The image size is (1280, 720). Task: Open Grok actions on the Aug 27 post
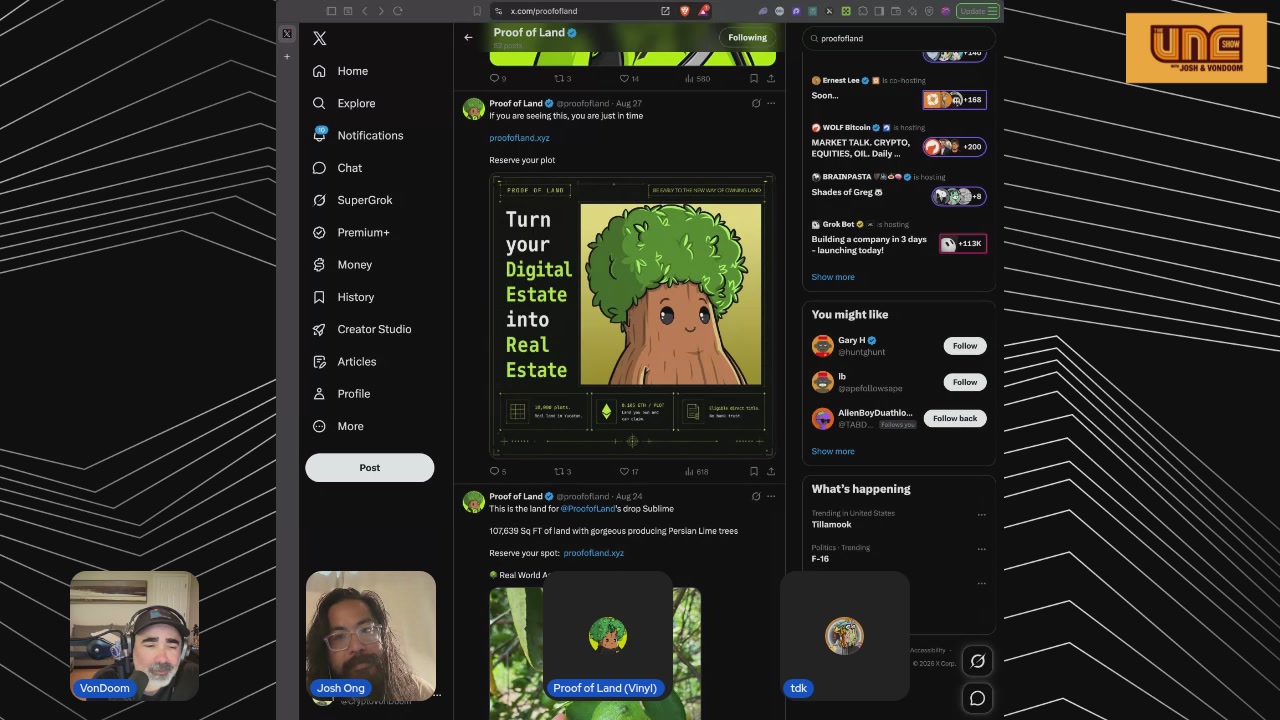point(756,103)
